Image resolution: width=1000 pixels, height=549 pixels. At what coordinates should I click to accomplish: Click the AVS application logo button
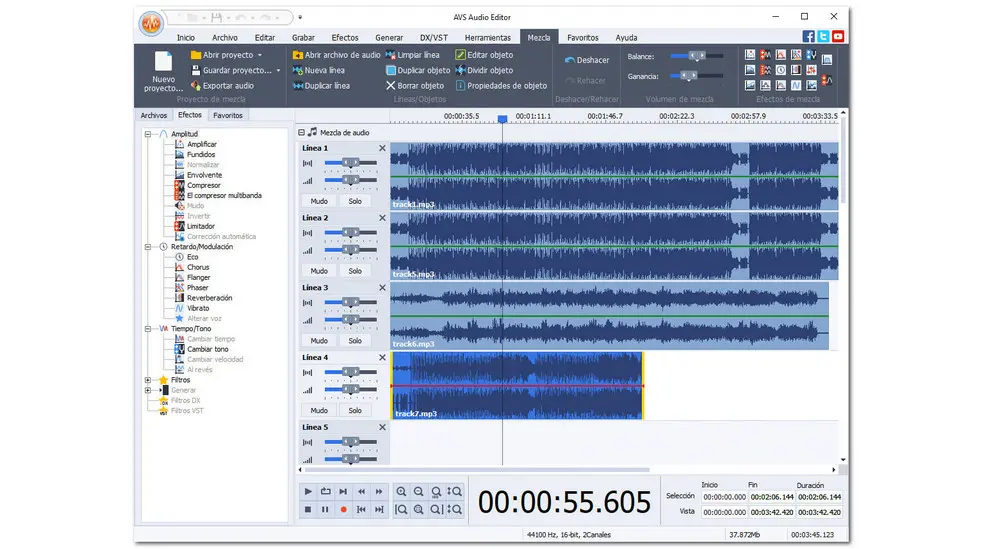click(151, 24)
